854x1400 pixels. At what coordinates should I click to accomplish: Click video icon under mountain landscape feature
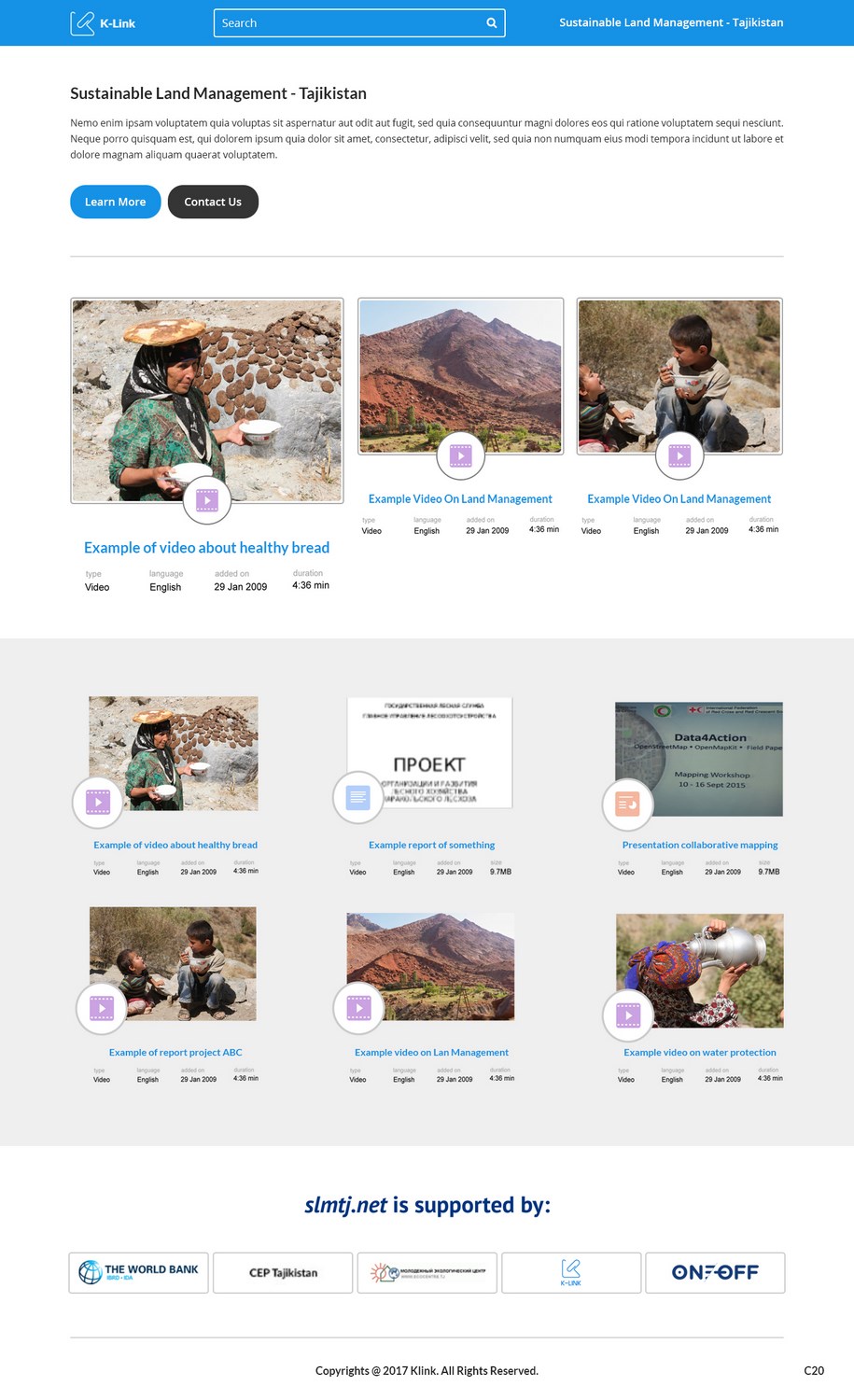[461, 455]
